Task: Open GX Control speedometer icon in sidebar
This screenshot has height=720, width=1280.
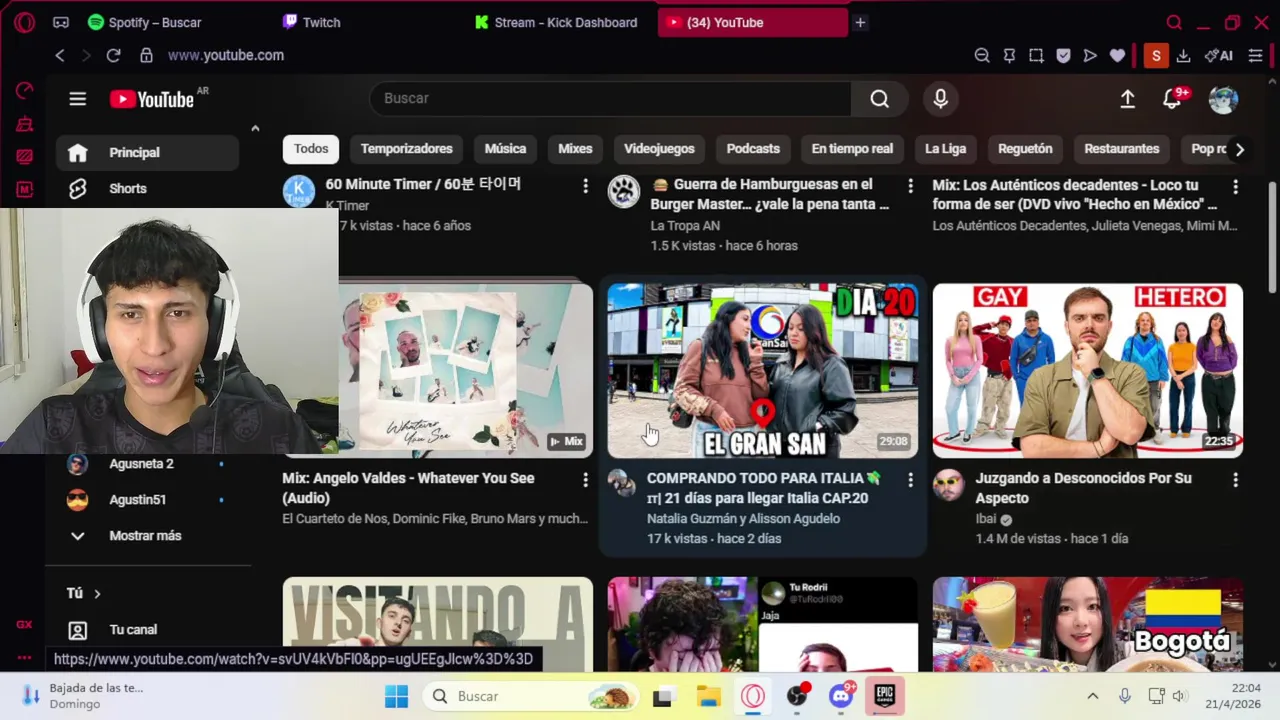Action: [24, 91]
